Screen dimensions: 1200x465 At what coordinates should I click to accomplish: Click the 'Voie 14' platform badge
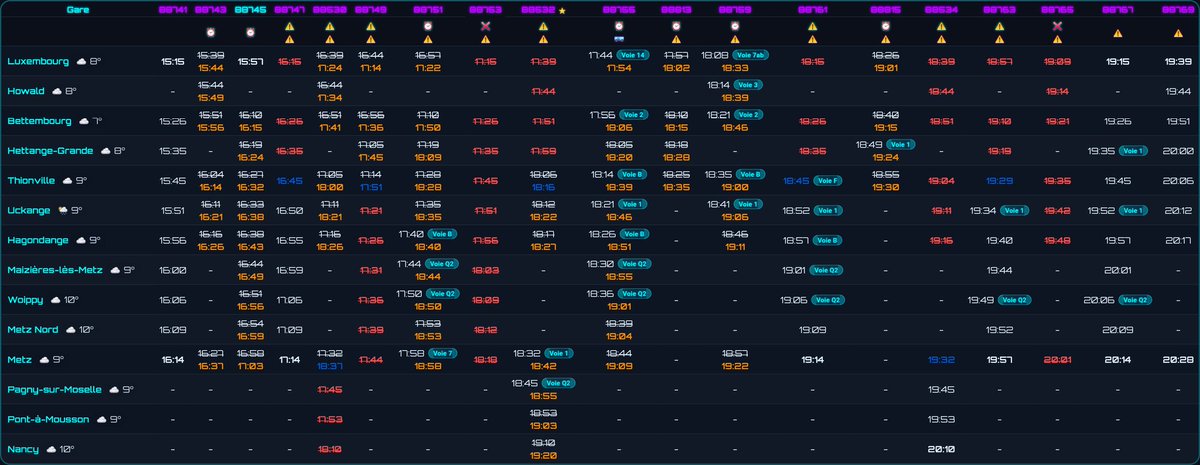click(632, 55)
